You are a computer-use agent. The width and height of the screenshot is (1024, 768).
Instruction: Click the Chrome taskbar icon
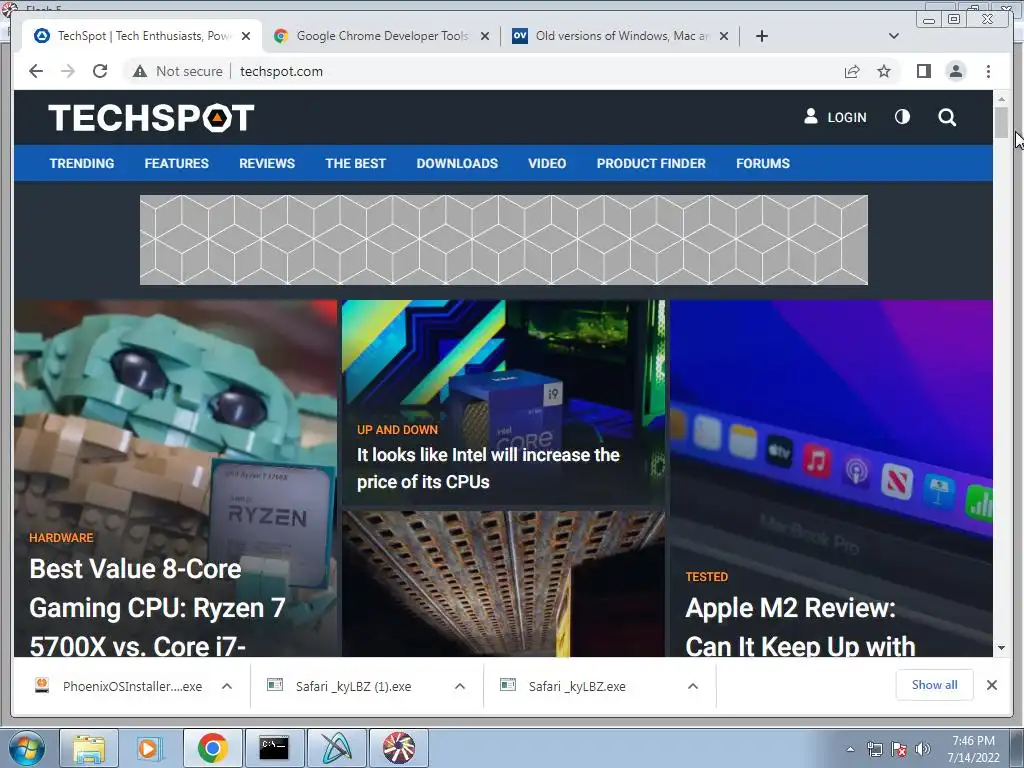(x=212, y=748)
